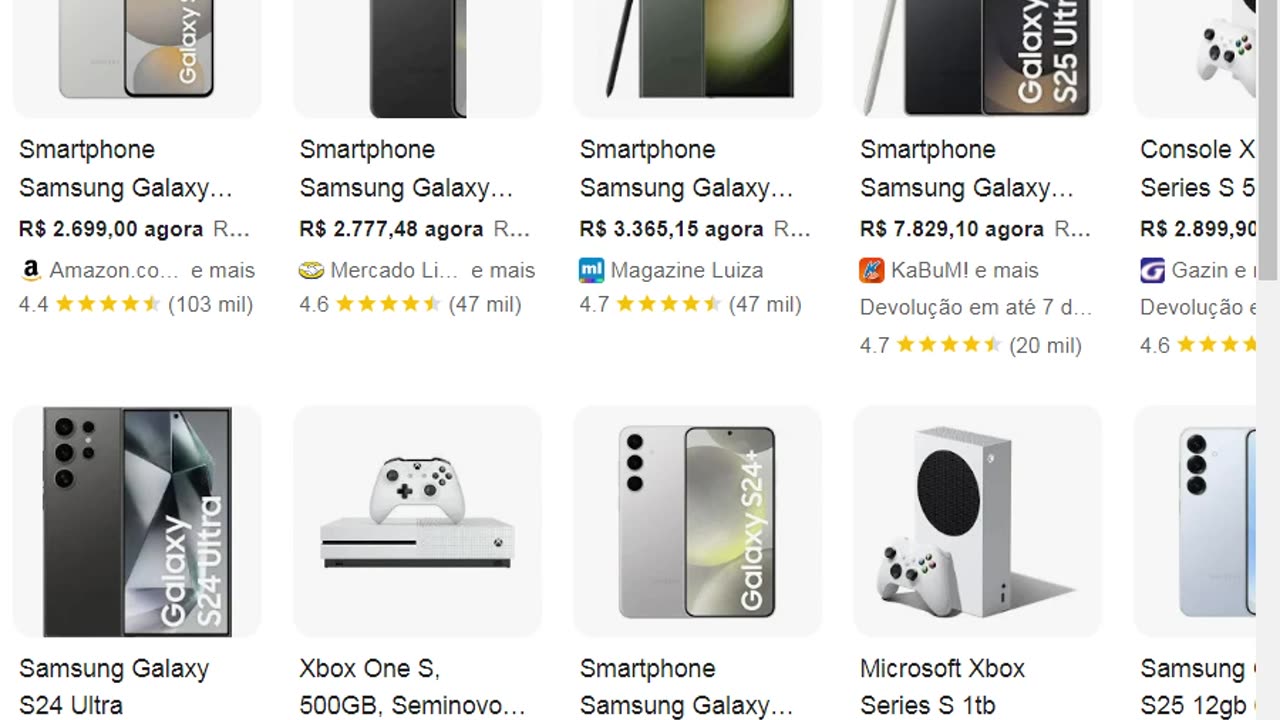Click the Mercado Livre store icon
The height and width of the screenshot is (720, 1280).
(x=311, y=270)
